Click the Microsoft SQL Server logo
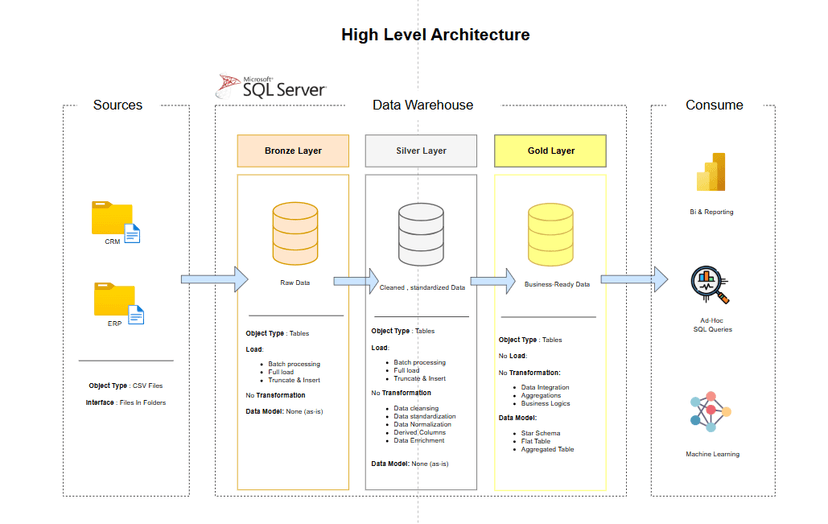Screen dimensions: 828x524 (271, 87)
